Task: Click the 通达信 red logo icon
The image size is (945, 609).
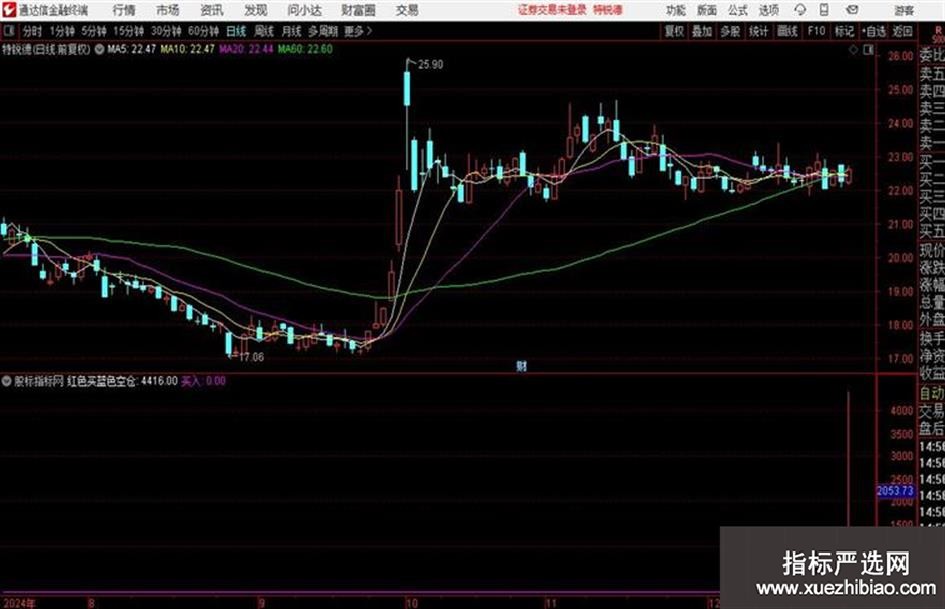Action: (x=9, y=10)
